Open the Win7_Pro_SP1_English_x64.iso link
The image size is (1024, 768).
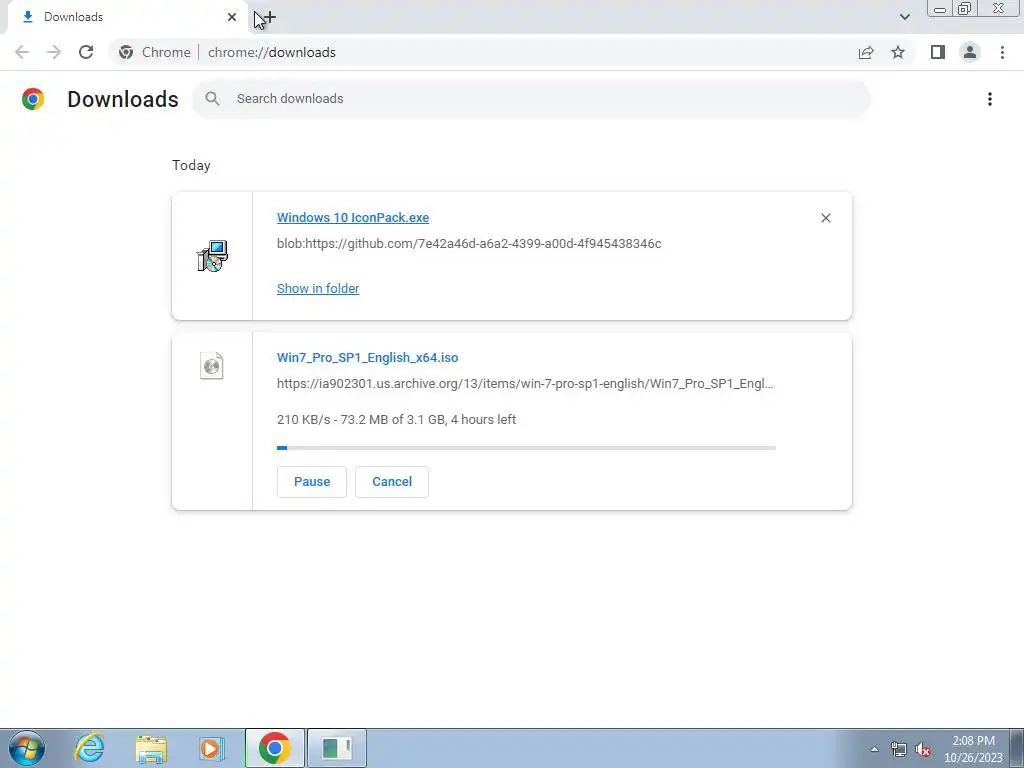368,357
